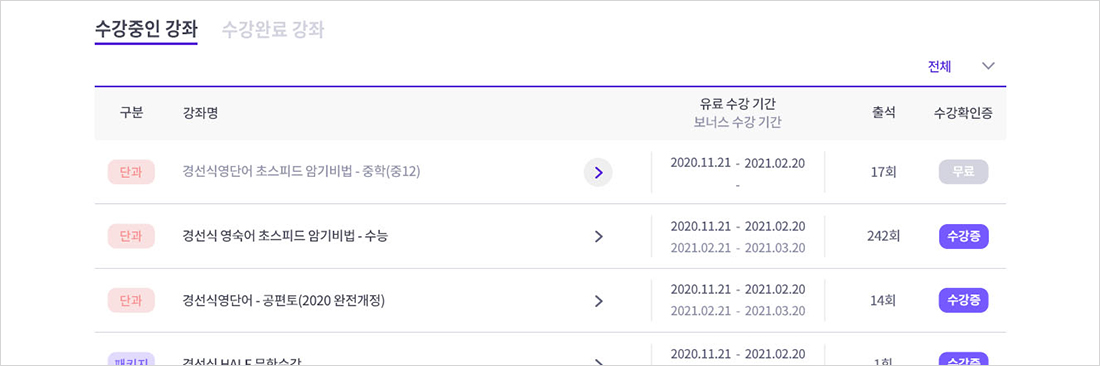The height and width of the screenshot is (366, 1100).
Task: Click the 단과 tag on the 중학 course row
Action: pyautogui.click(x=131, y=172)
